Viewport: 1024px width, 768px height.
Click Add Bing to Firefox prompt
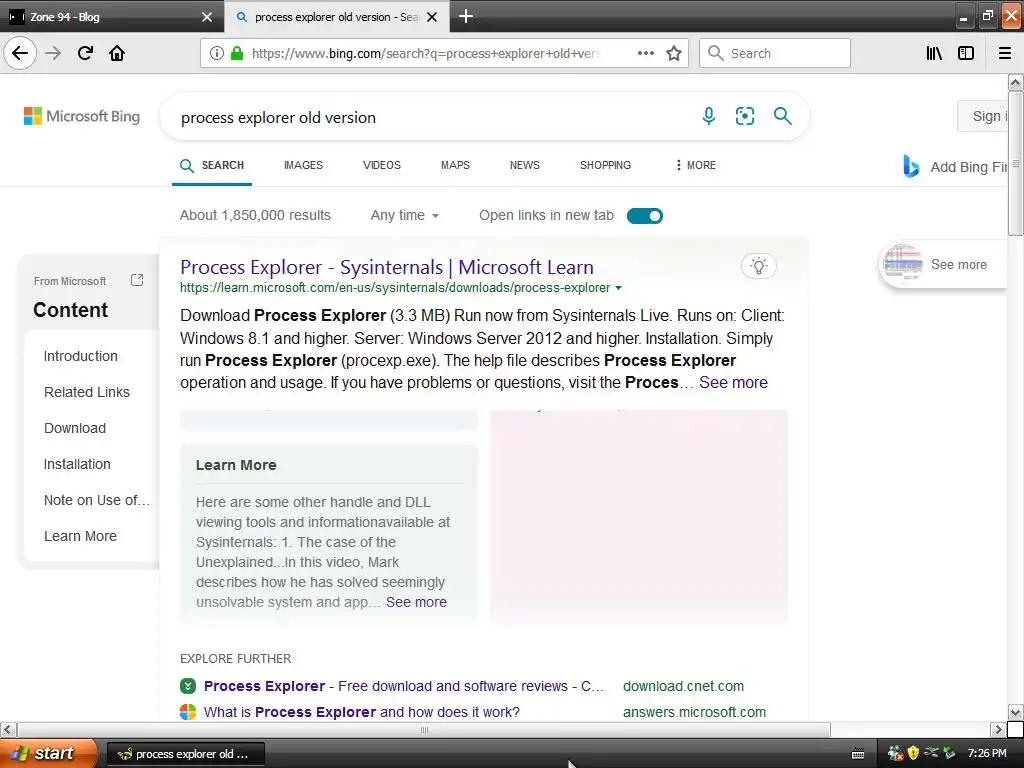(x=956, y=167)
